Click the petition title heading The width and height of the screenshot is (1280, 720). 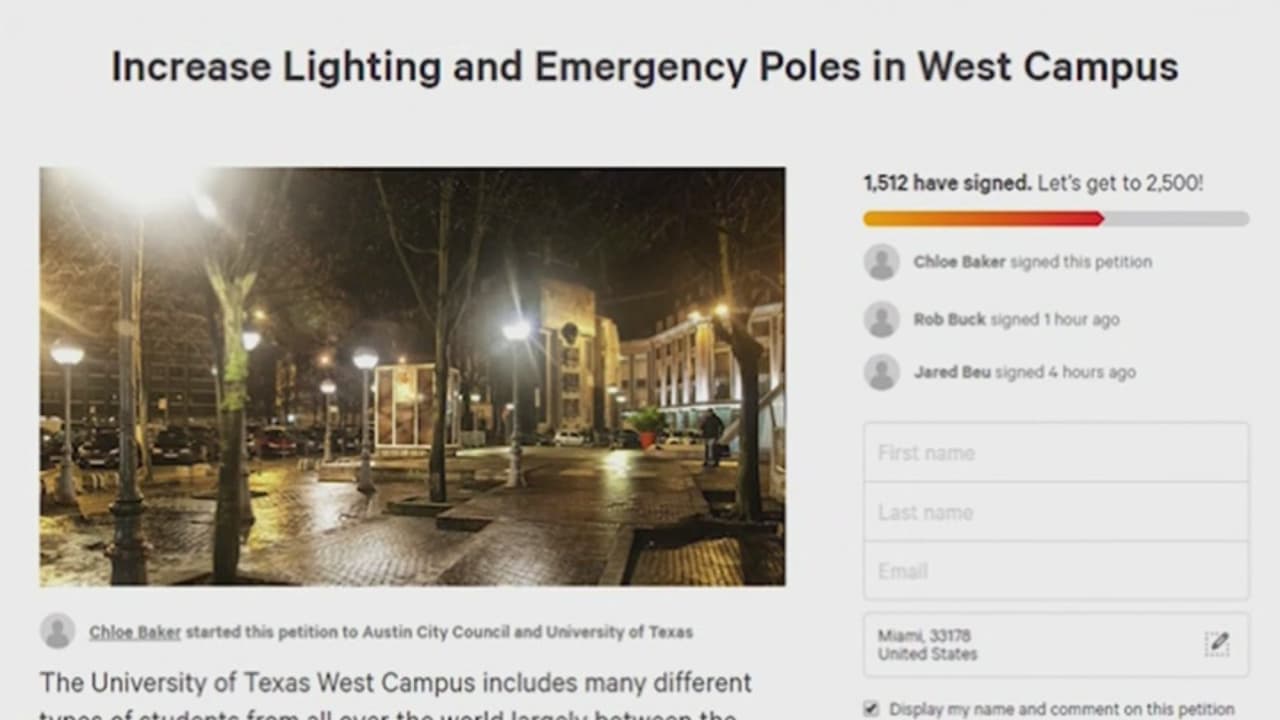644,67
